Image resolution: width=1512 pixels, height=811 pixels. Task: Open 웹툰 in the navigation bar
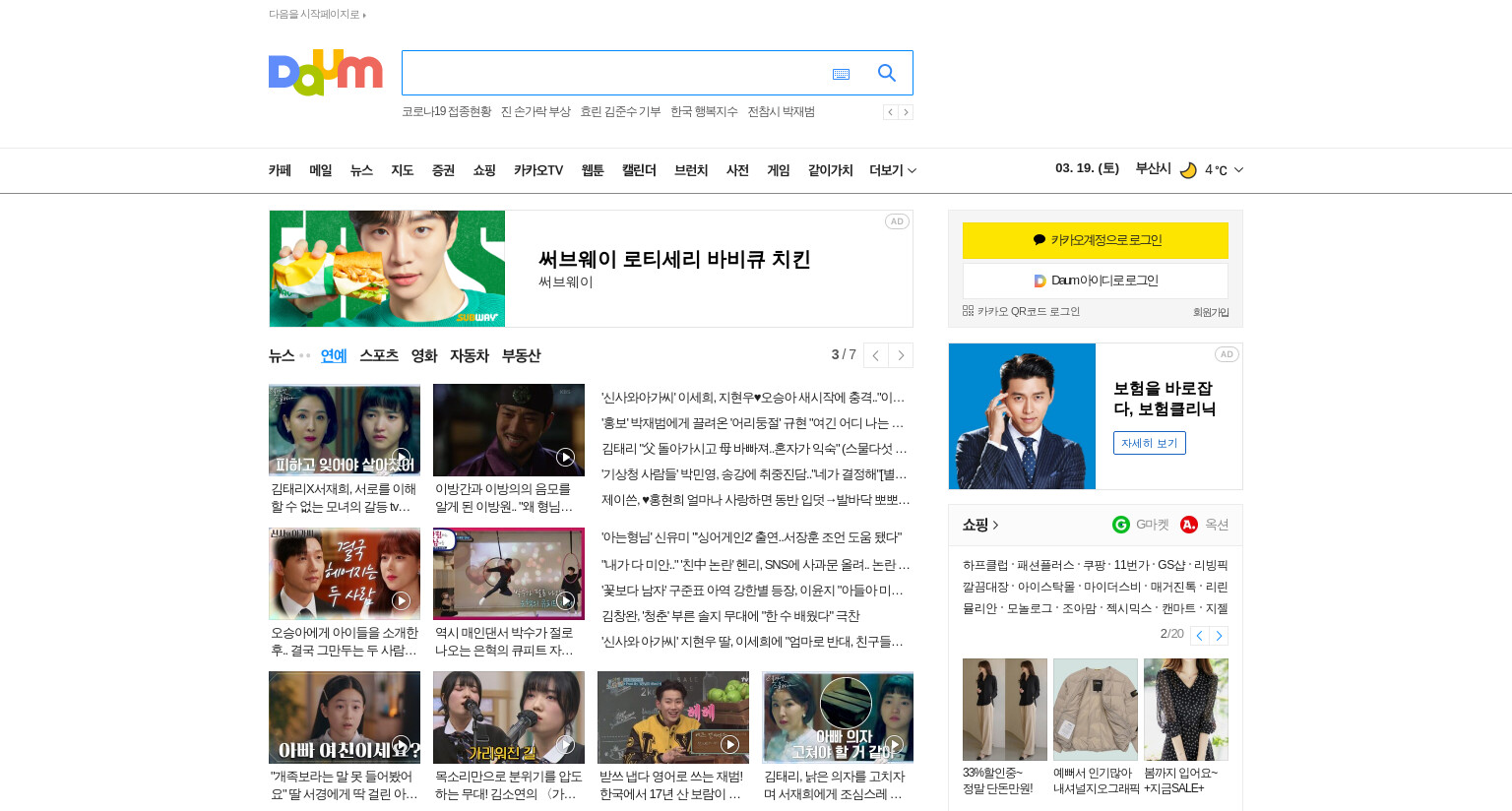tap(593, 170)
